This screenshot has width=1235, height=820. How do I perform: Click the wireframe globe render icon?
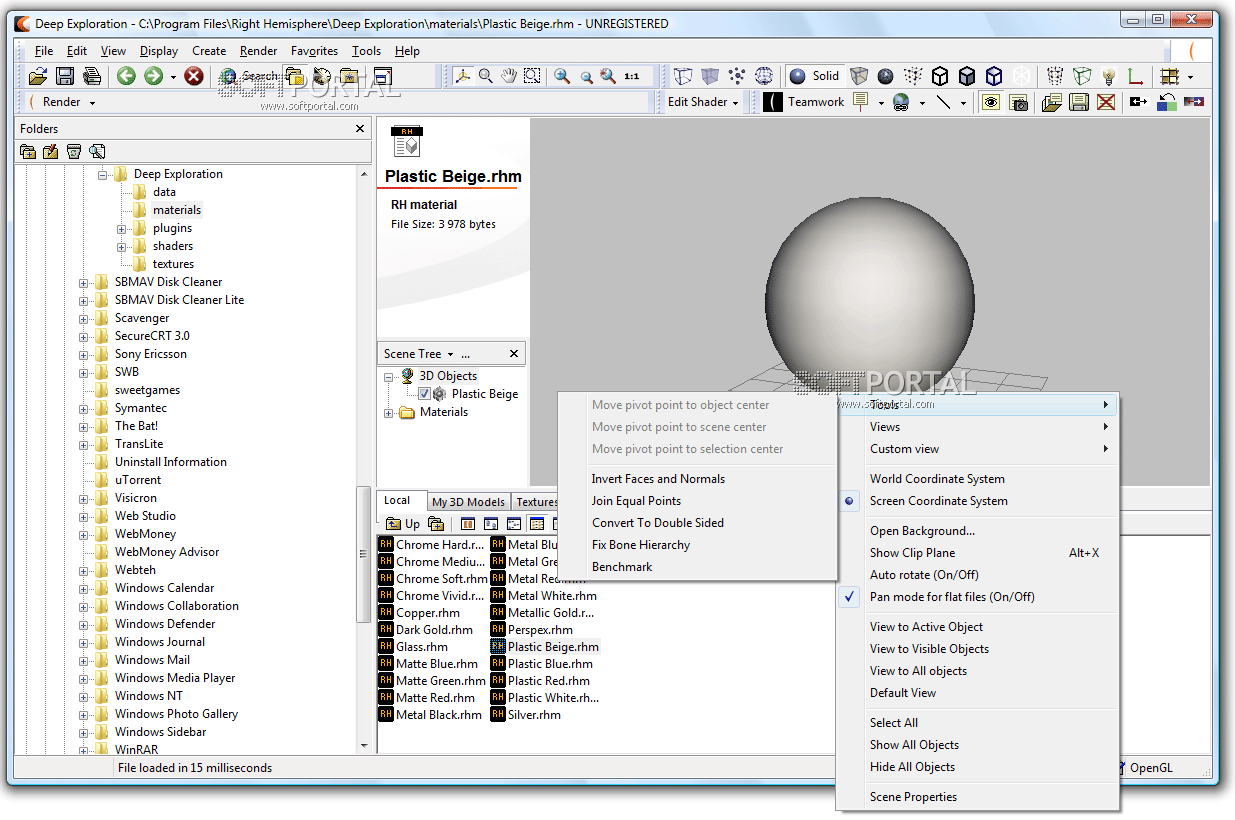click(764, 76)
